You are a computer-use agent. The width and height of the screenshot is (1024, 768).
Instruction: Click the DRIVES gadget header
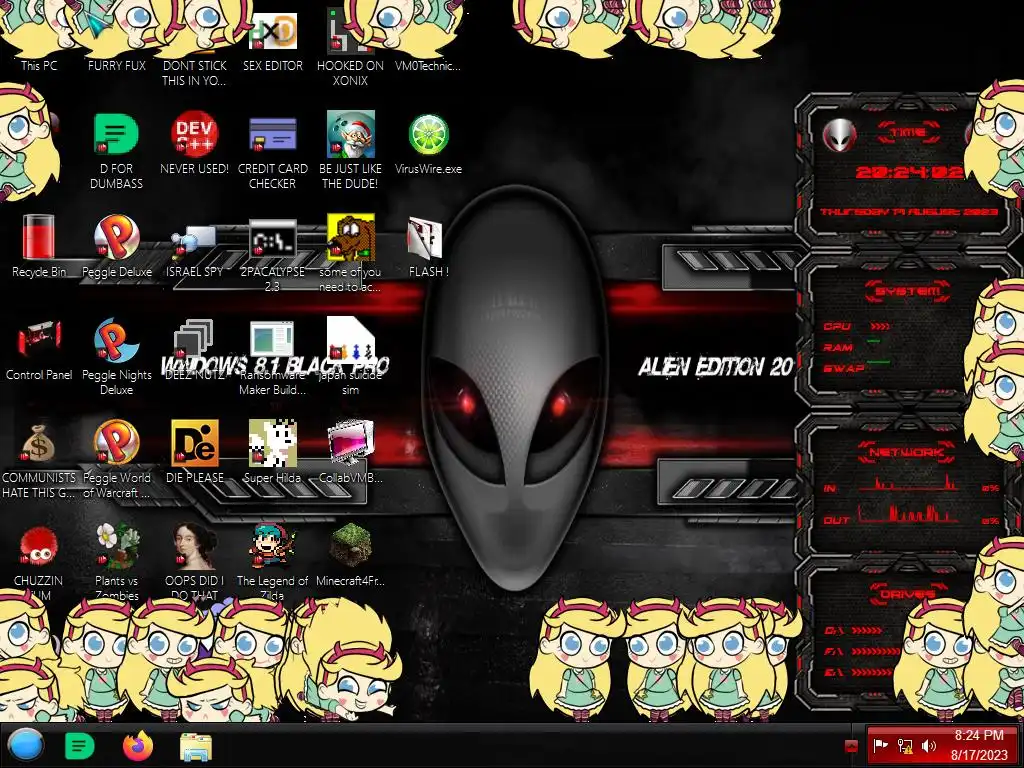point(906,594)
